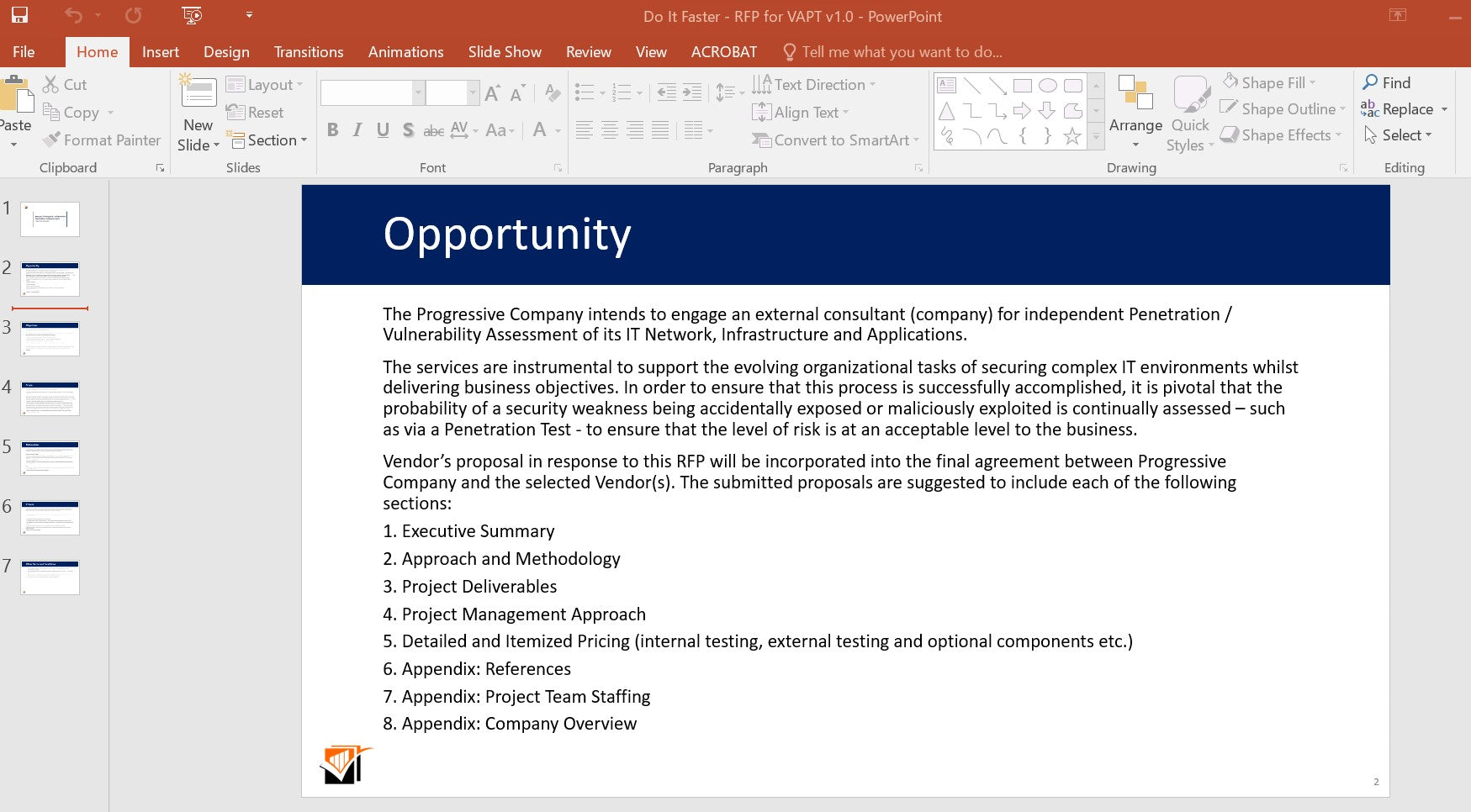The width and height of the screenshot is (1471, 812).
Task: Increase font size with larger A icon
Action: 493,92
